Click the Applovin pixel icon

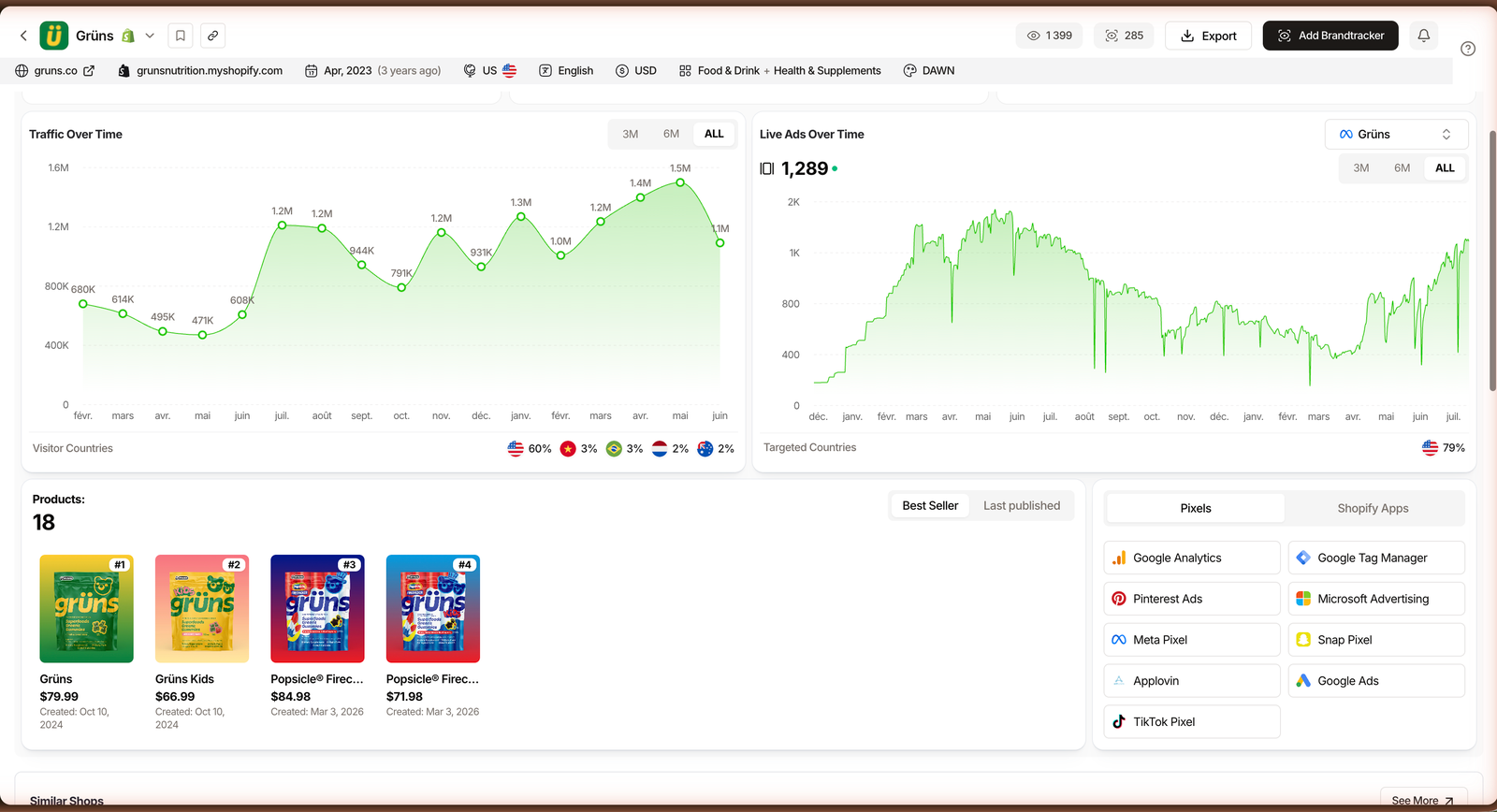1119,681
